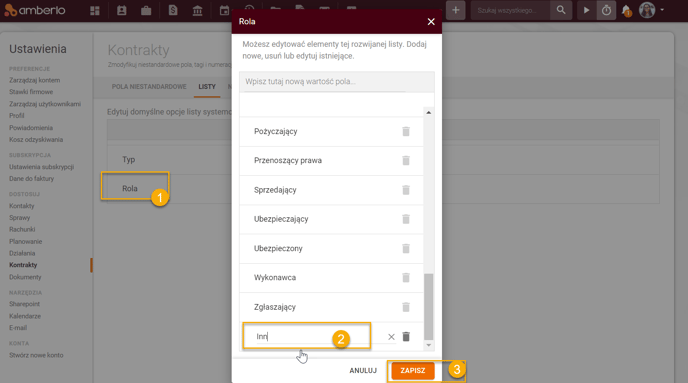Clear the edited field with X icon
Viewport: 688px width, 383px height.
tap(391, 337)
